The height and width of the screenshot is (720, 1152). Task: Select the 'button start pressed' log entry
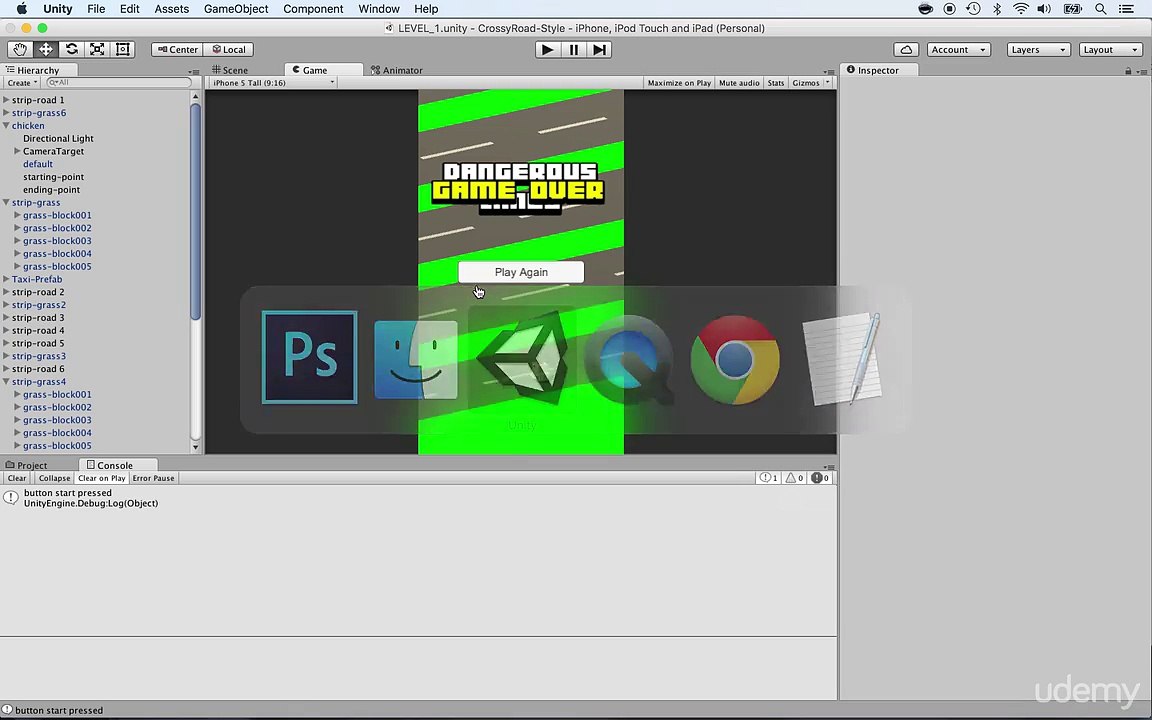tap(419, 498)
